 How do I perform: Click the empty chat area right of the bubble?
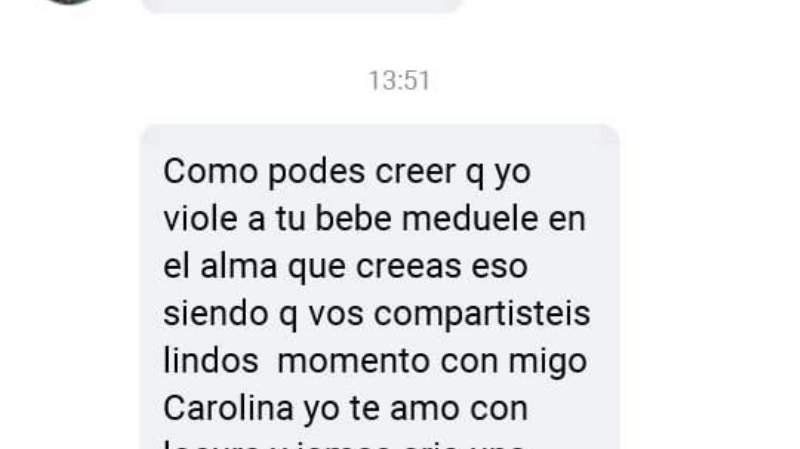(x=709, y=286)
